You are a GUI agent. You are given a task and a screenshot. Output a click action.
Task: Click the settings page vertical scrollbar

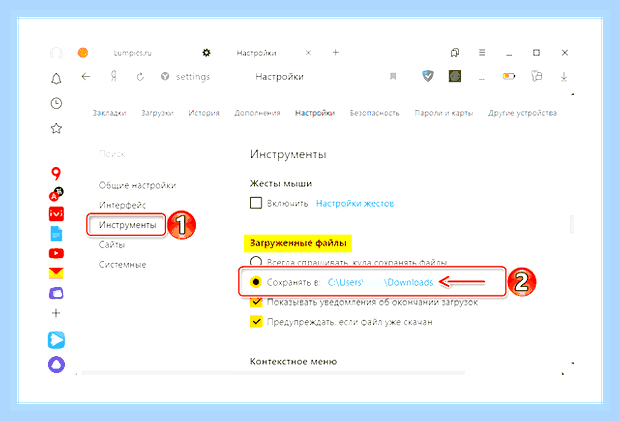[x=572, y=224]
